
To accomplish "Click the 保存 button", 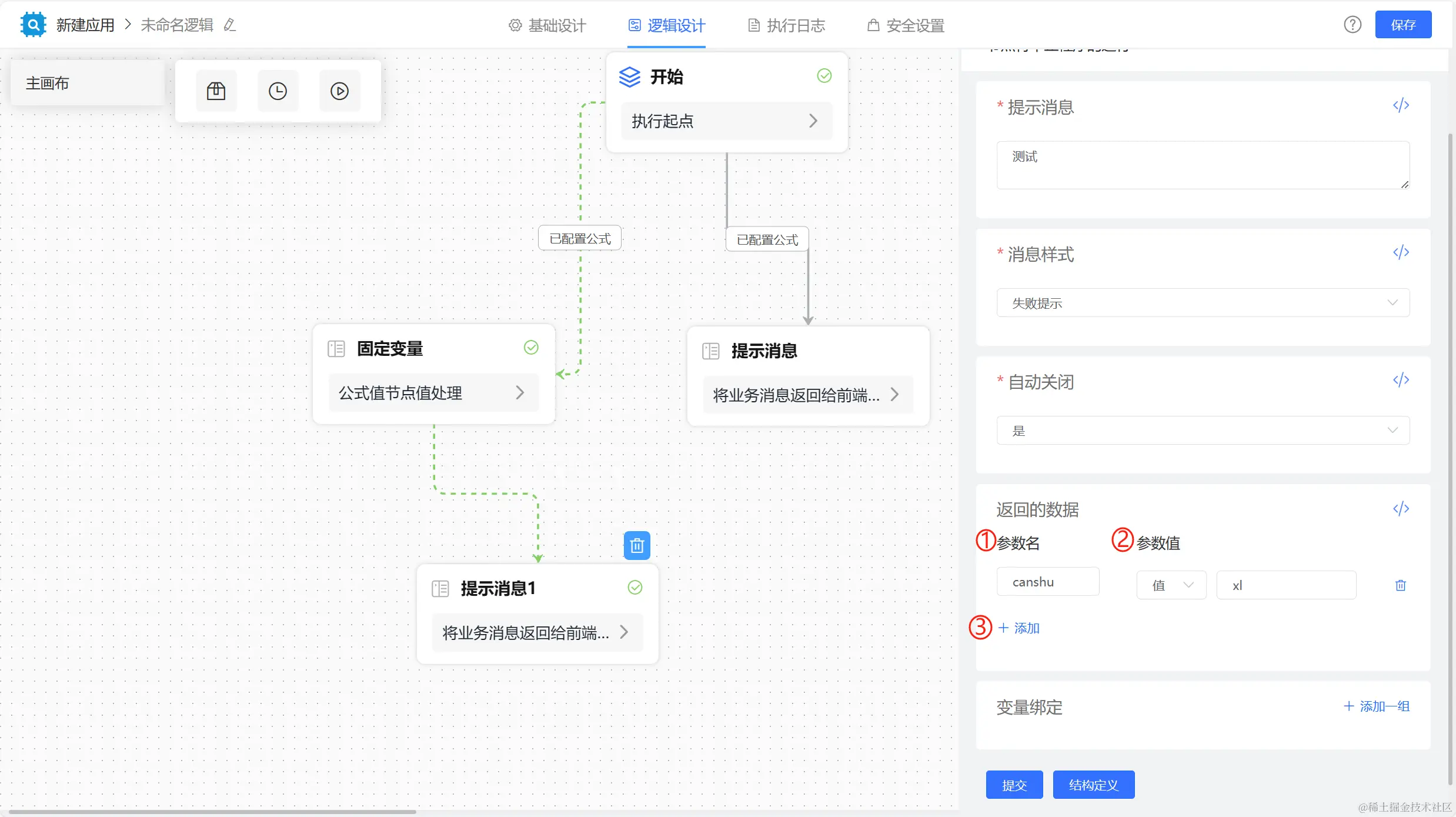I will 1402,25.
